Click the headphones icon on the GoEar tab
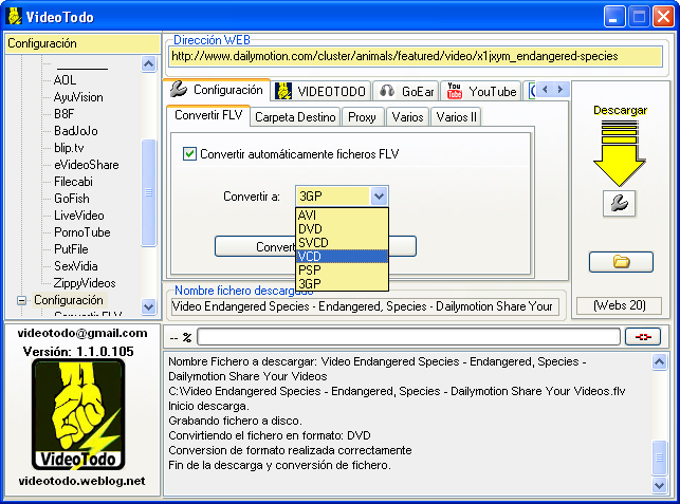 pos(387,91)
